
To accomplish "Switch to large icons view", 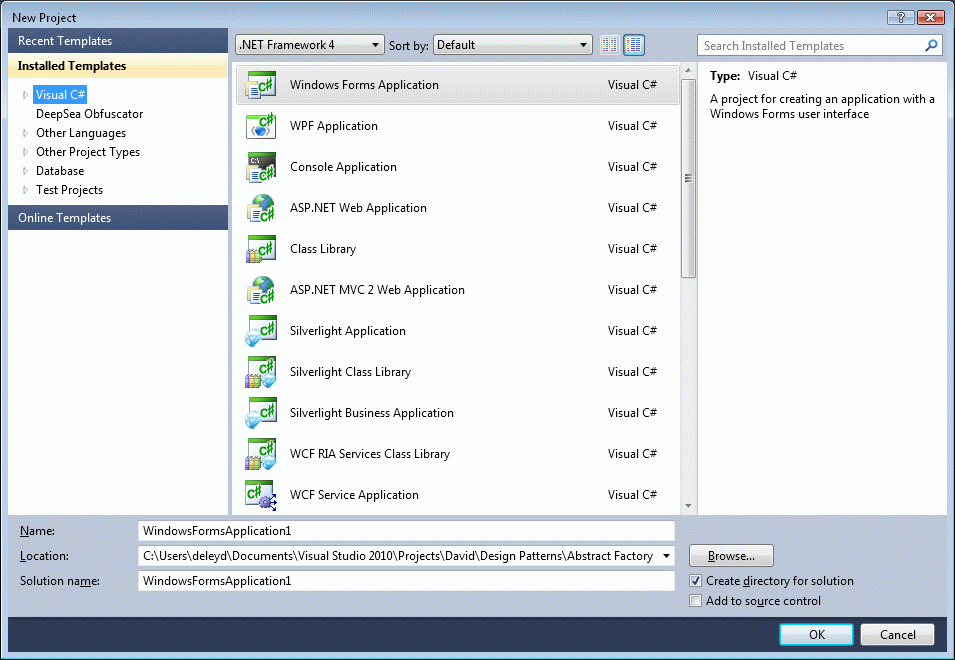I will [634, 44].
